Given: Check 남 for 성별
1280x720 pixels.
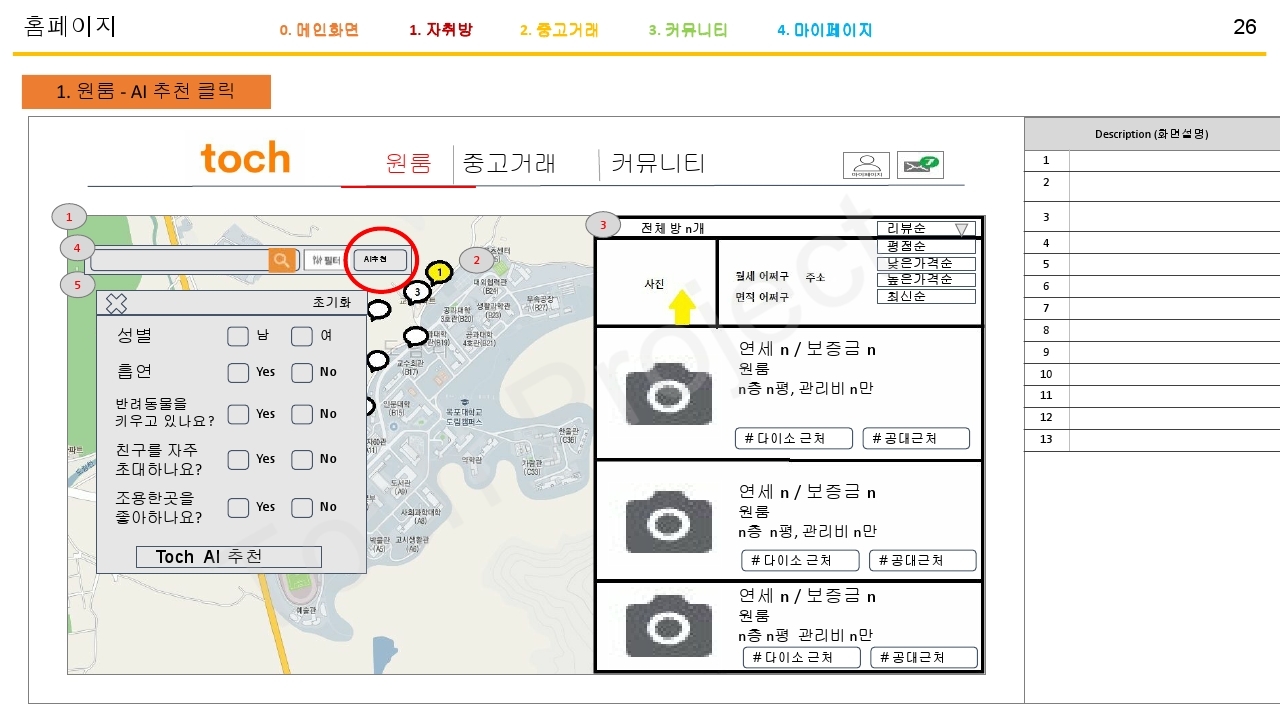Looking at the screenshot, I should pyautogui.click(x=238, y=336).
